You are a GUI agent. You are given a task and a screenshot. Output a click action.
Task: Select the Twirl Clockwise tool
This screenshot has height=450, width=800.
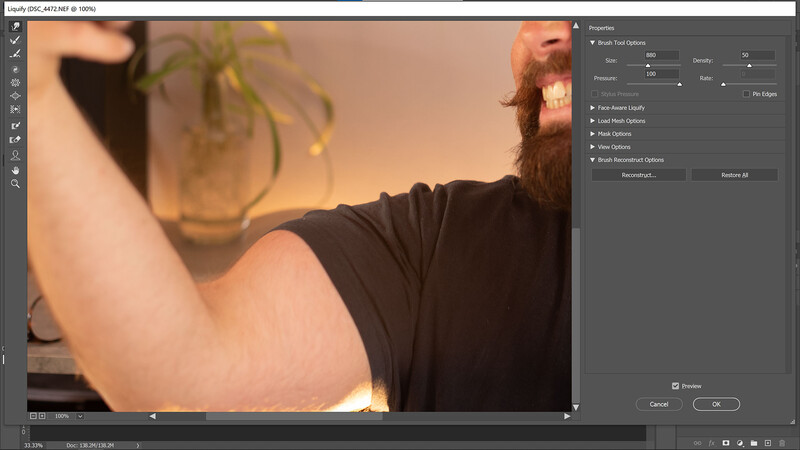(15, 69)
